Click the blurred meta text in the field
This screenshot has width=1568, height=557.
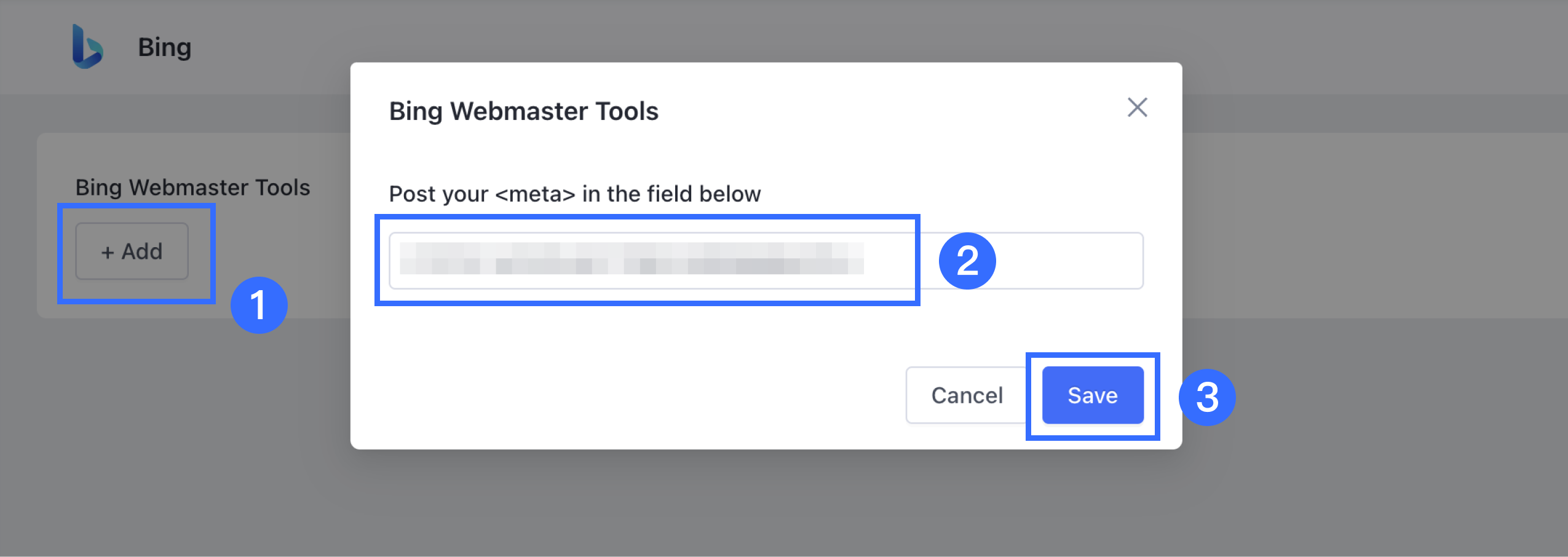point(631,258)
